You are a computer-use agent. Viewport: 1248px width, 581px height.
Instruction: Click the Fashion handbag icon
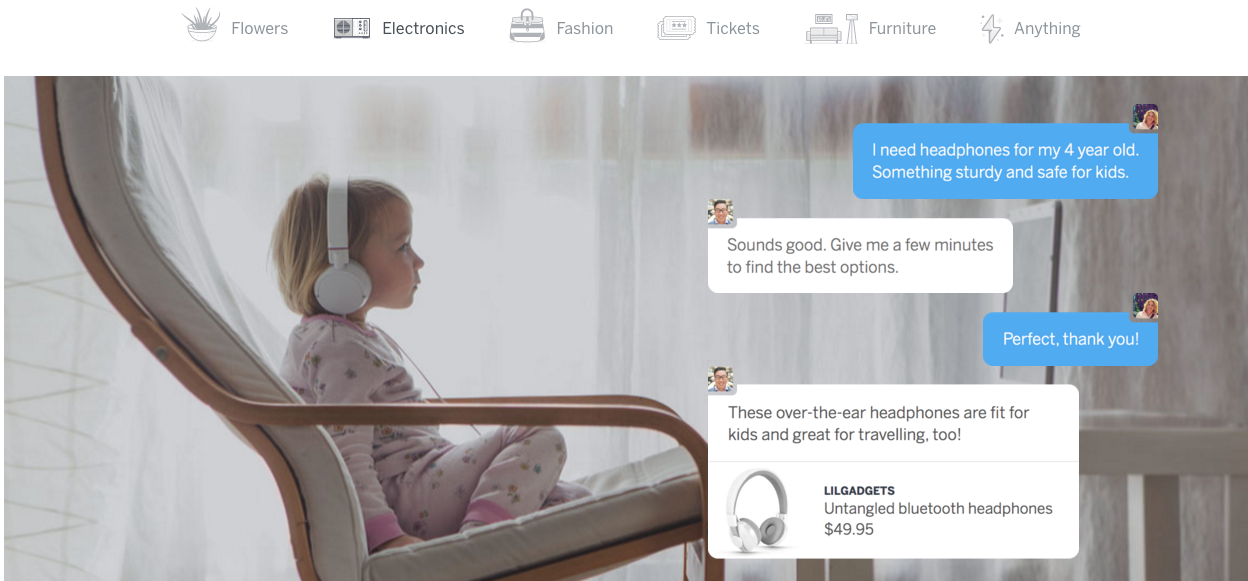pos(526,26)
